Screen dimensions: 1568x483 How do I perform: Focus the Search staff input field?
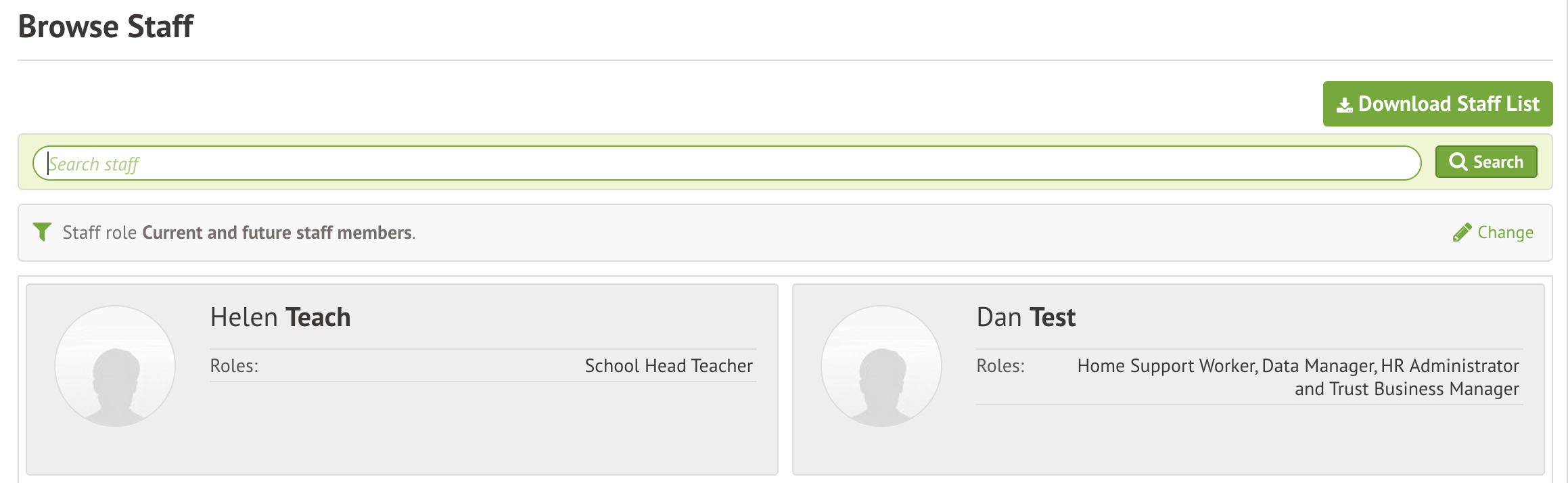coord(727,164)
